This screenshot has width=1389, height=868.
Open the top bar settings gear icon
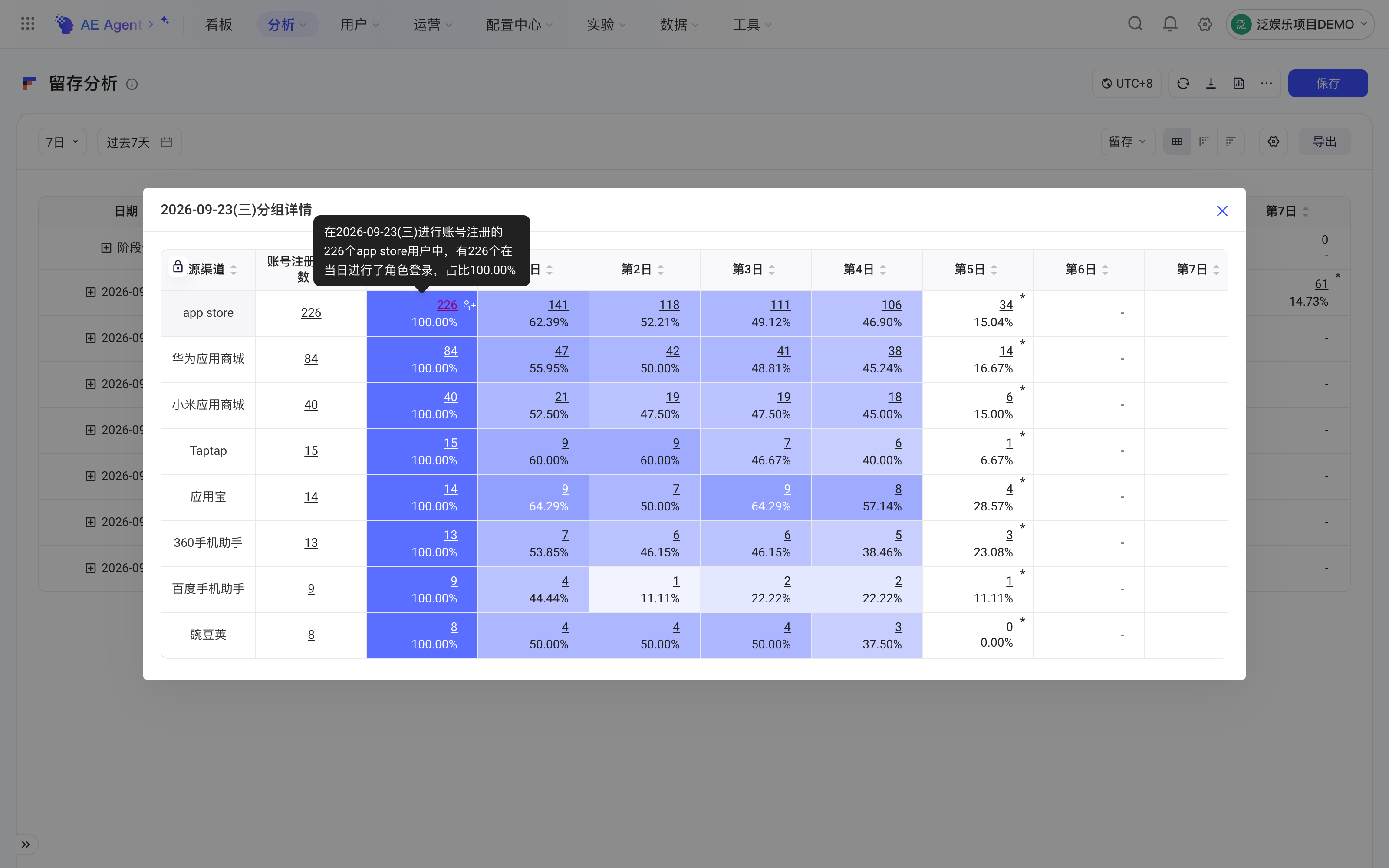click(x=1205, y=24)
